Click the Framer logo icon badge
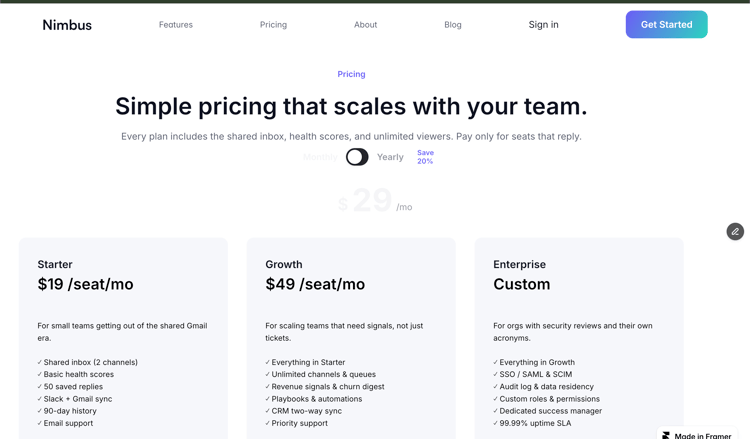The height and width of the screenshot is (439, 750). pos(666,436)
